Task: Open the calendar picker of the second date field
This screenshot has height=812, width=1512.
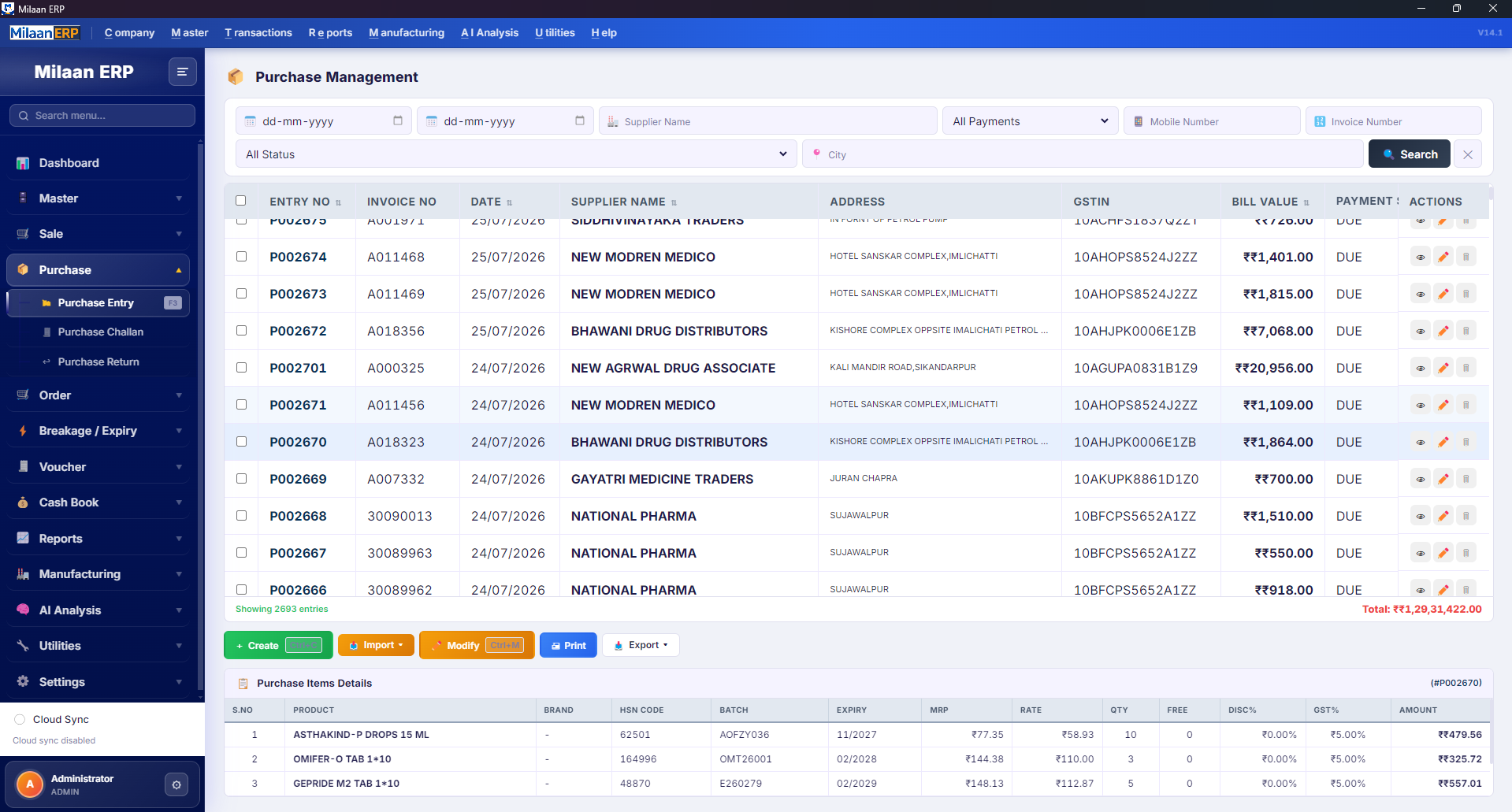Action: pyautogui.click(x=580, y=121)
